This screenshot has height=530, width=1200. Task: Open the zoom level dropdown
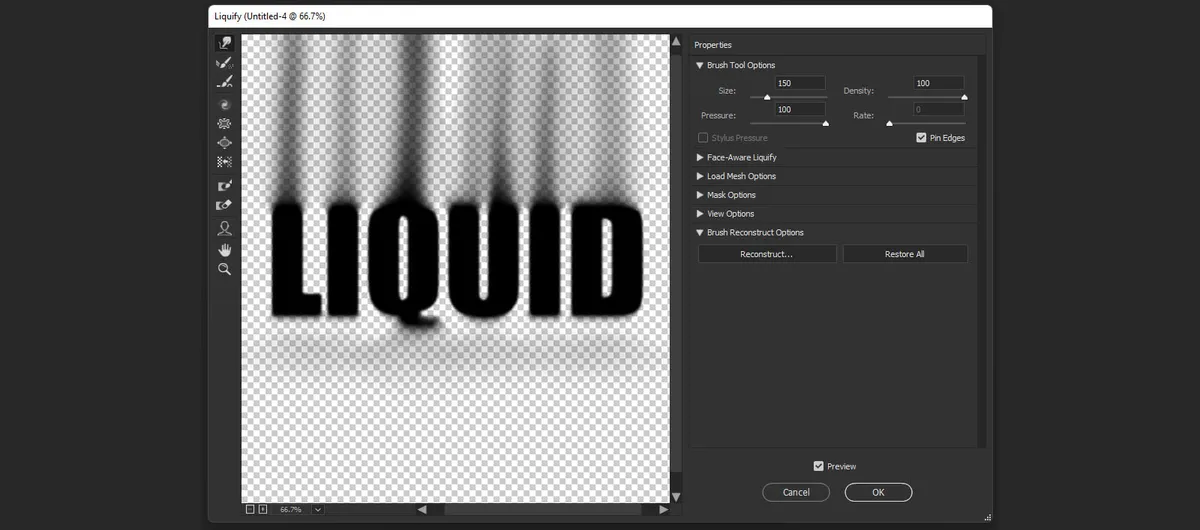tap(318, 509)
